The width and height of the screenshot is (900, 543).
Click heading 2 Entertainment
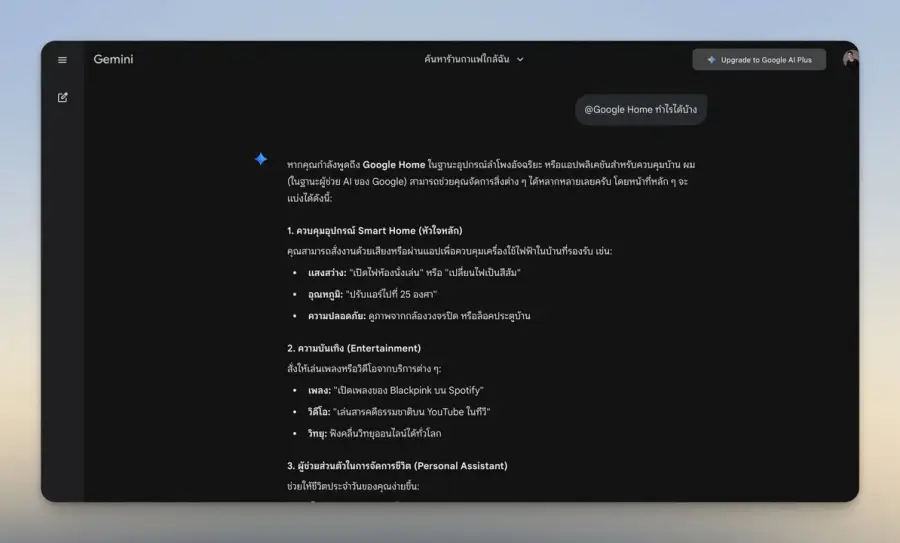pyautogui.click(x=354, y=348)
